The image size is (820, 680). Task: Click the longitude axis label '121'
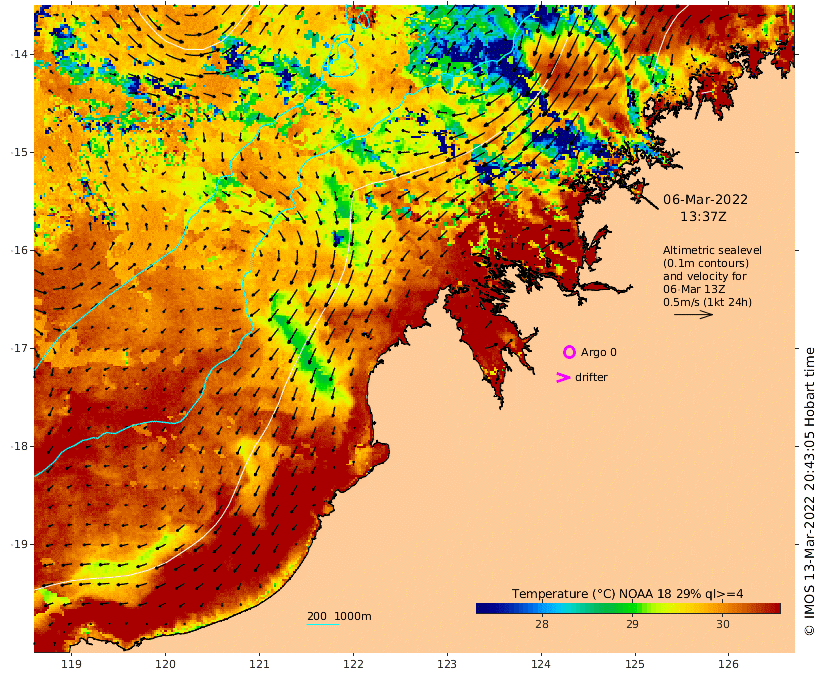click(x=259, y=664)
